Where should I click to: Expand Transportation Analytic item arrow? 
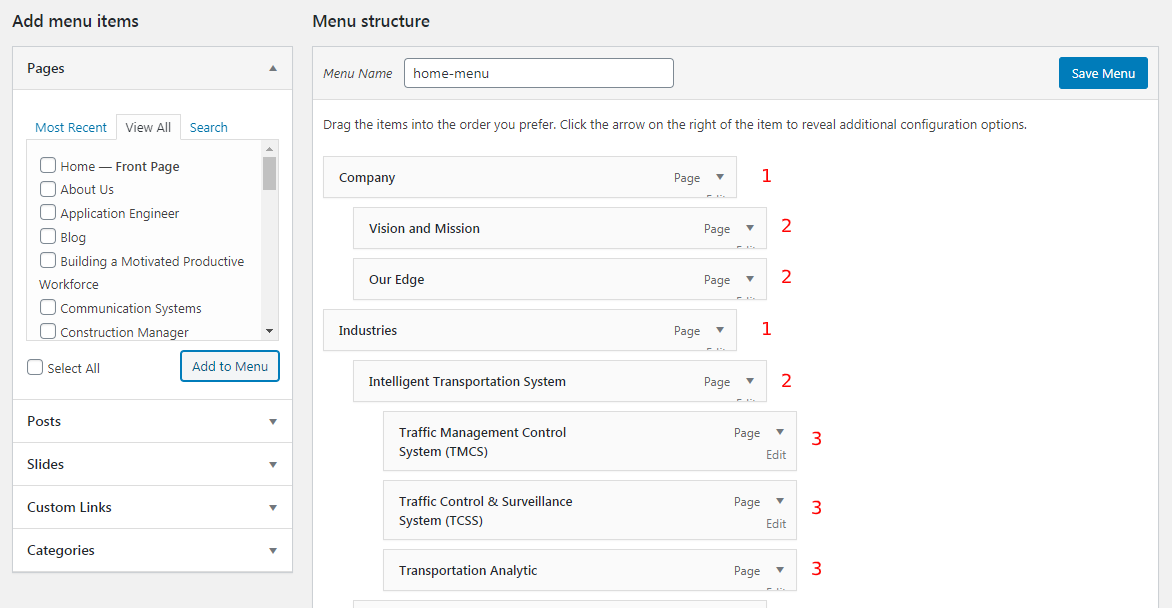coord(780,570)
